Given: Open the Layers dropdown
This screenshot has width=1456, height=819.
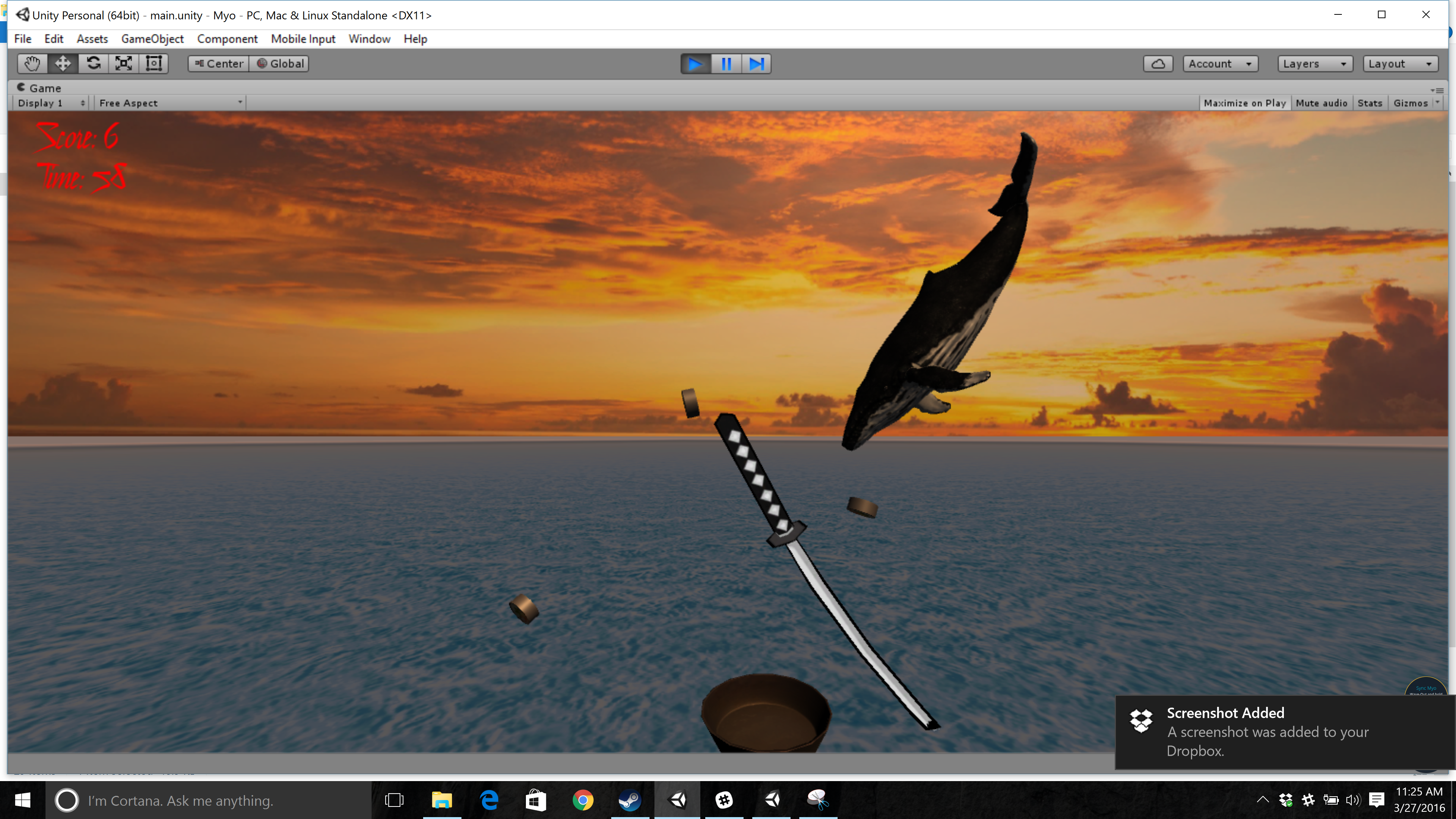Looking at the screenshot, I should 1315,64.
